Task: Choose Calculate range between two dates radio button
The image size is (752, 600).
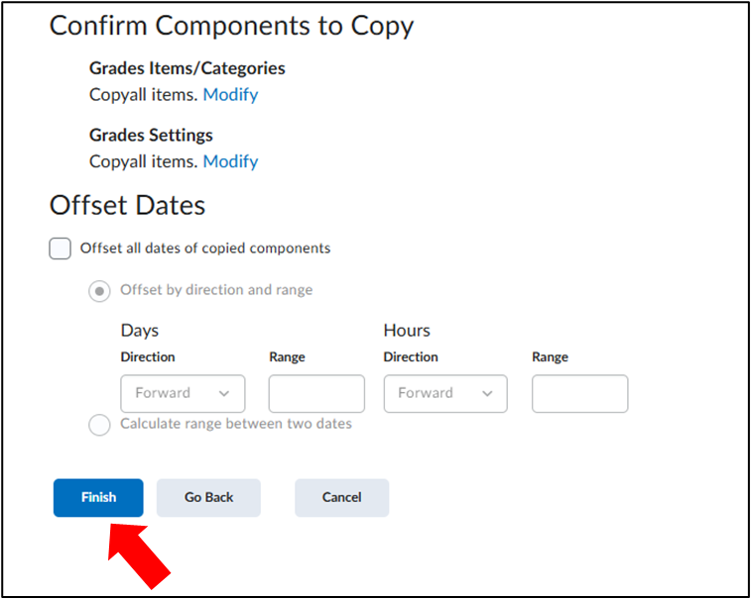Action: pos(99,424)
